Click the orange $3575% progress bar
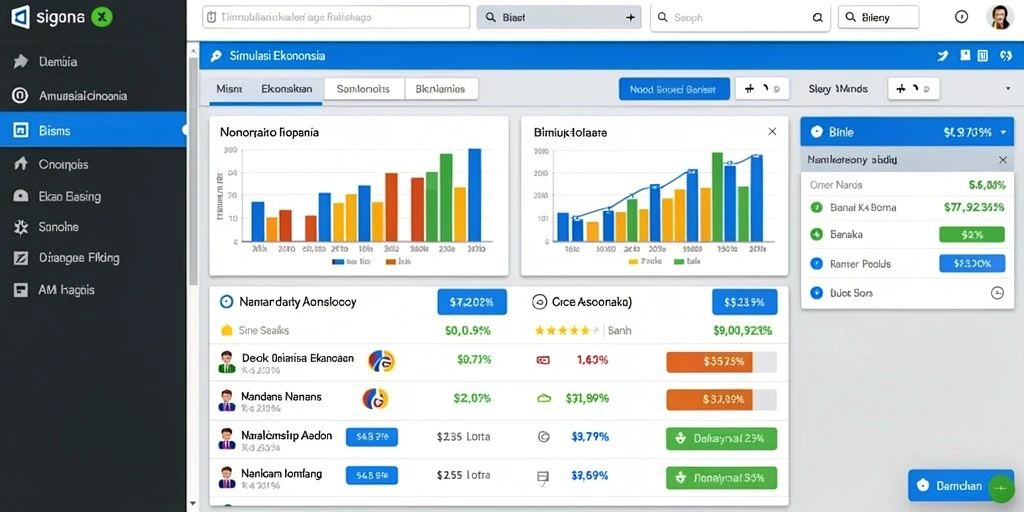Image resolution: width=1024 pixels, height=512 pixels. [721, 362]
